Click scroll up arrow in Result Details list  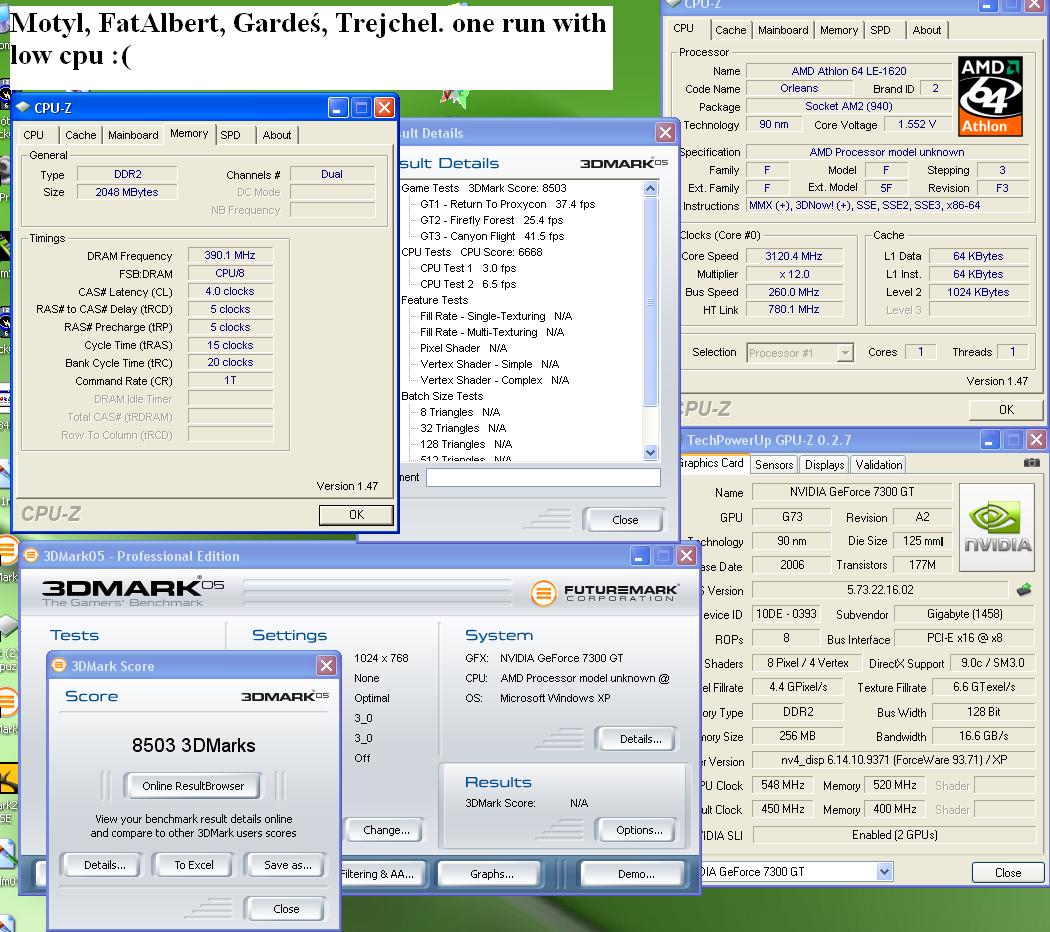coord(650,189)
